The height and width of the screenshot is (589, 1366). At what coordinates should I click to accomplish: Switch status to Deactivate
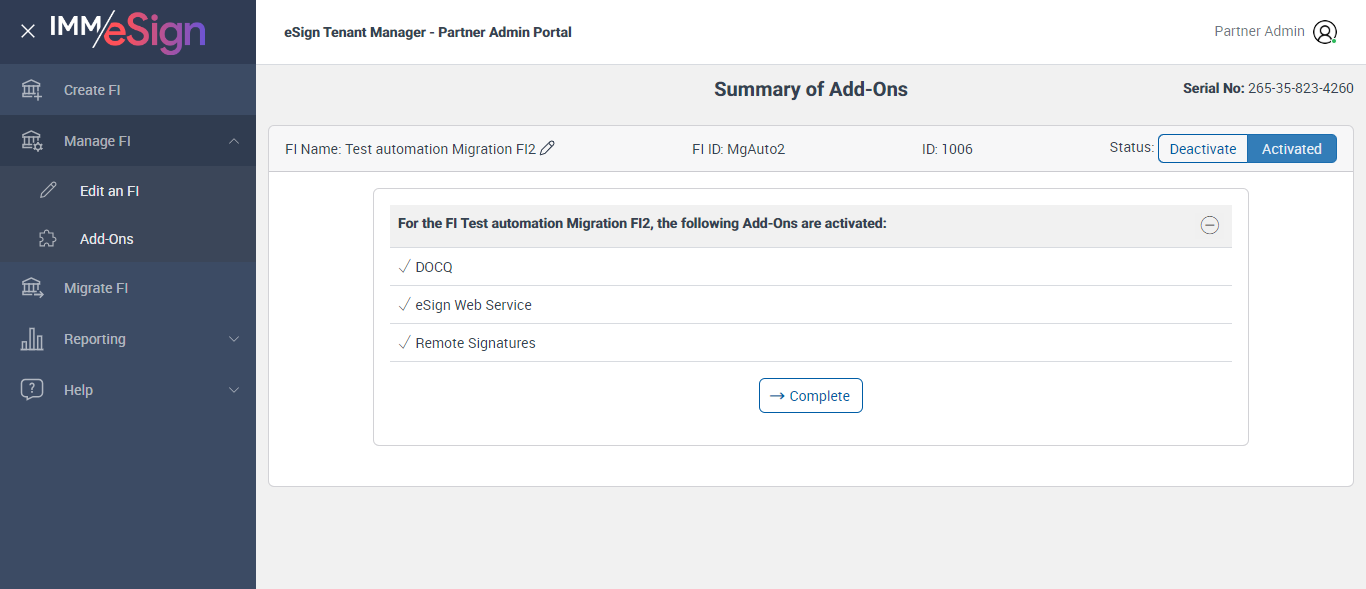1203,149
